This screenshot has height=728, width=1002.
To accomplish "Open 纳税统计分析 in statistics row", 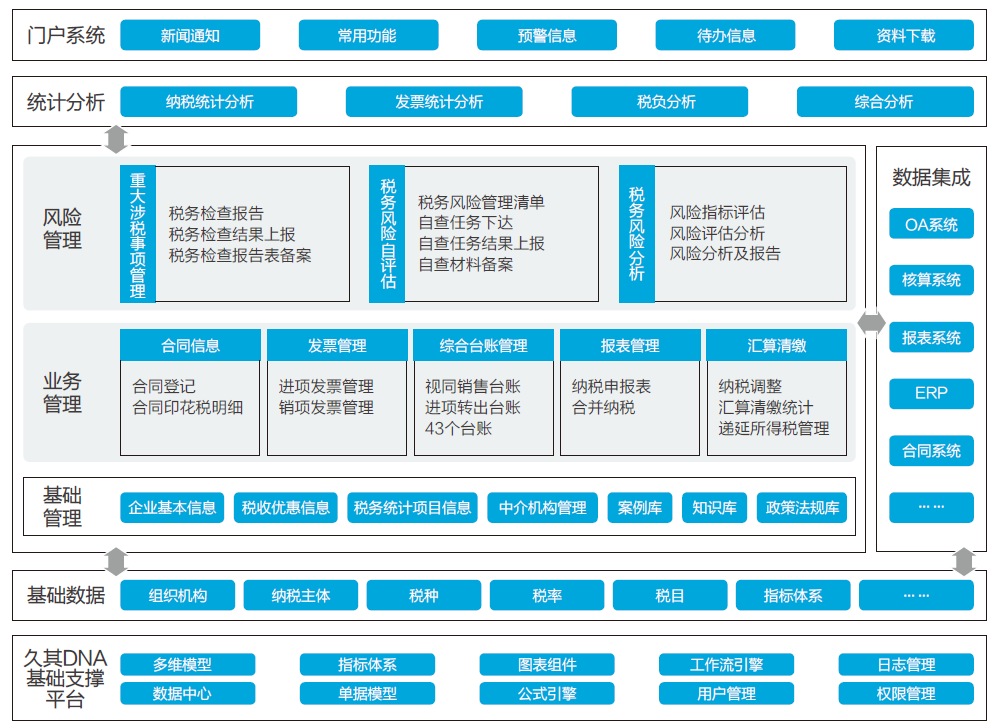I will [x=209, y=102].
